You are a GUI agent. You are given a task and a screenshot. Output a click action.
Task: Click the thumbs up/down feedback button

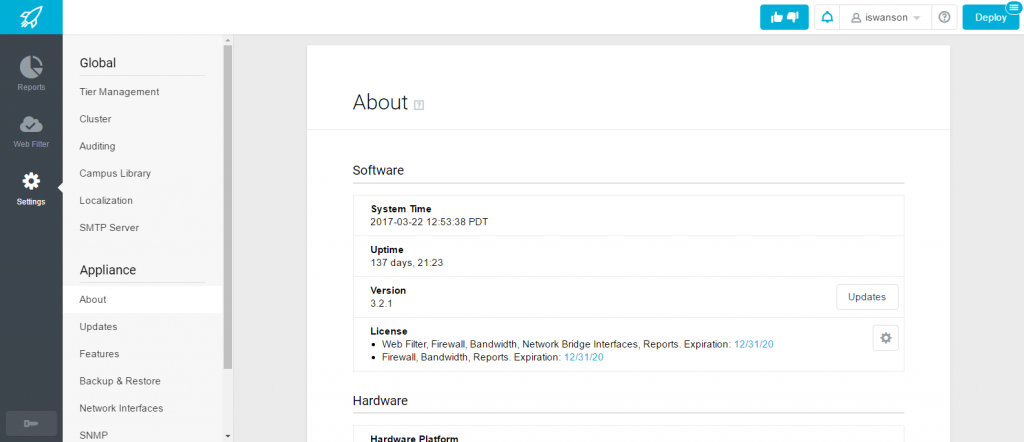click(x=784, y=18)
